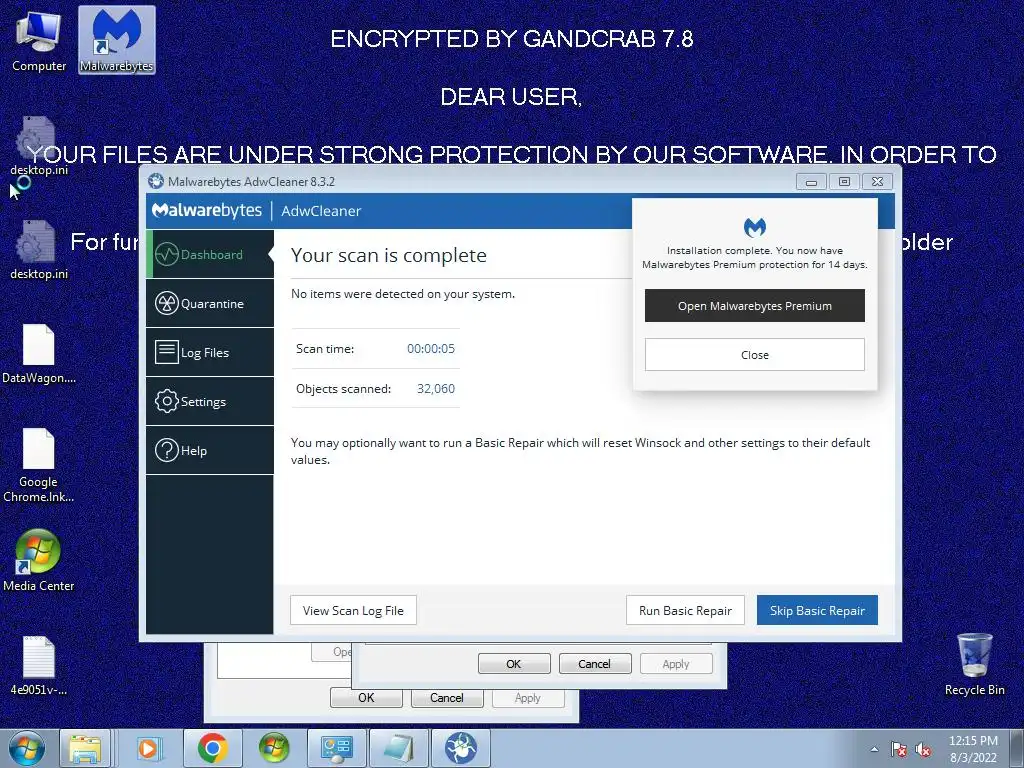Click the muted volume tray icon
The height and width of the screenshot is (768, 1024).
923,750
